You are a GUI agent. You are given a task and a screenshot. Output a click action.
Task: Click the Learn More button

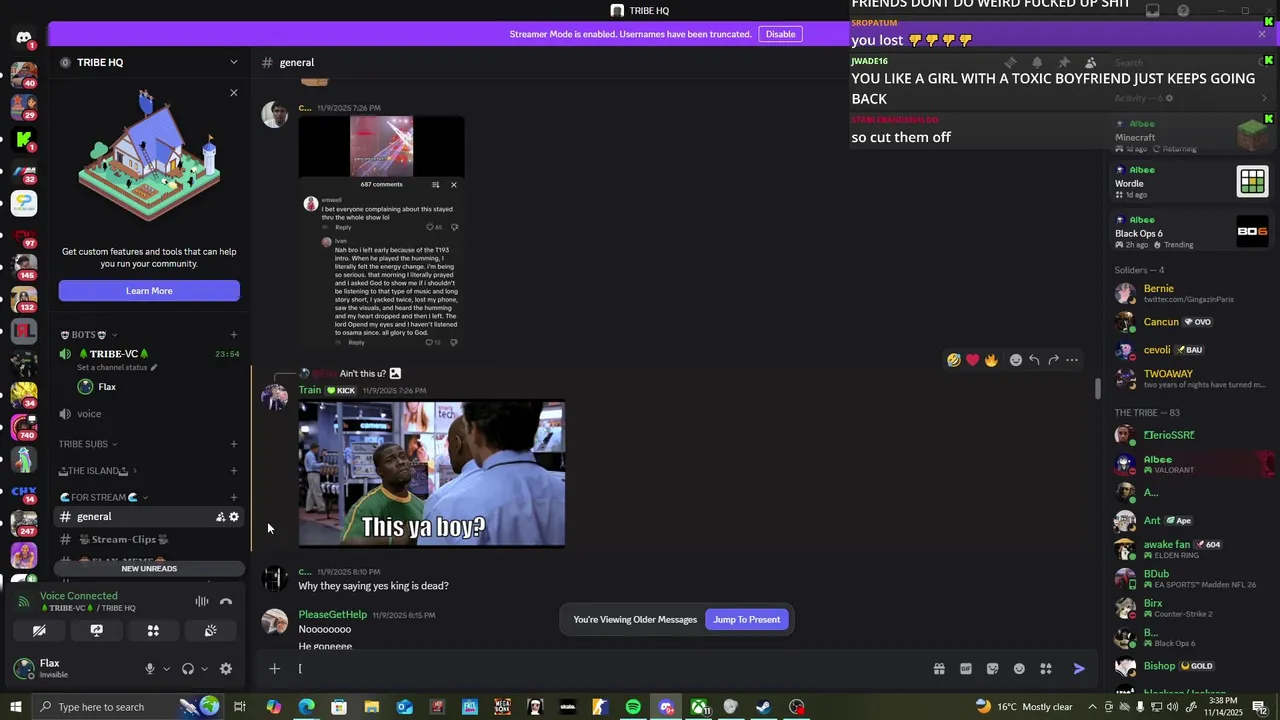tap(149, 291)
